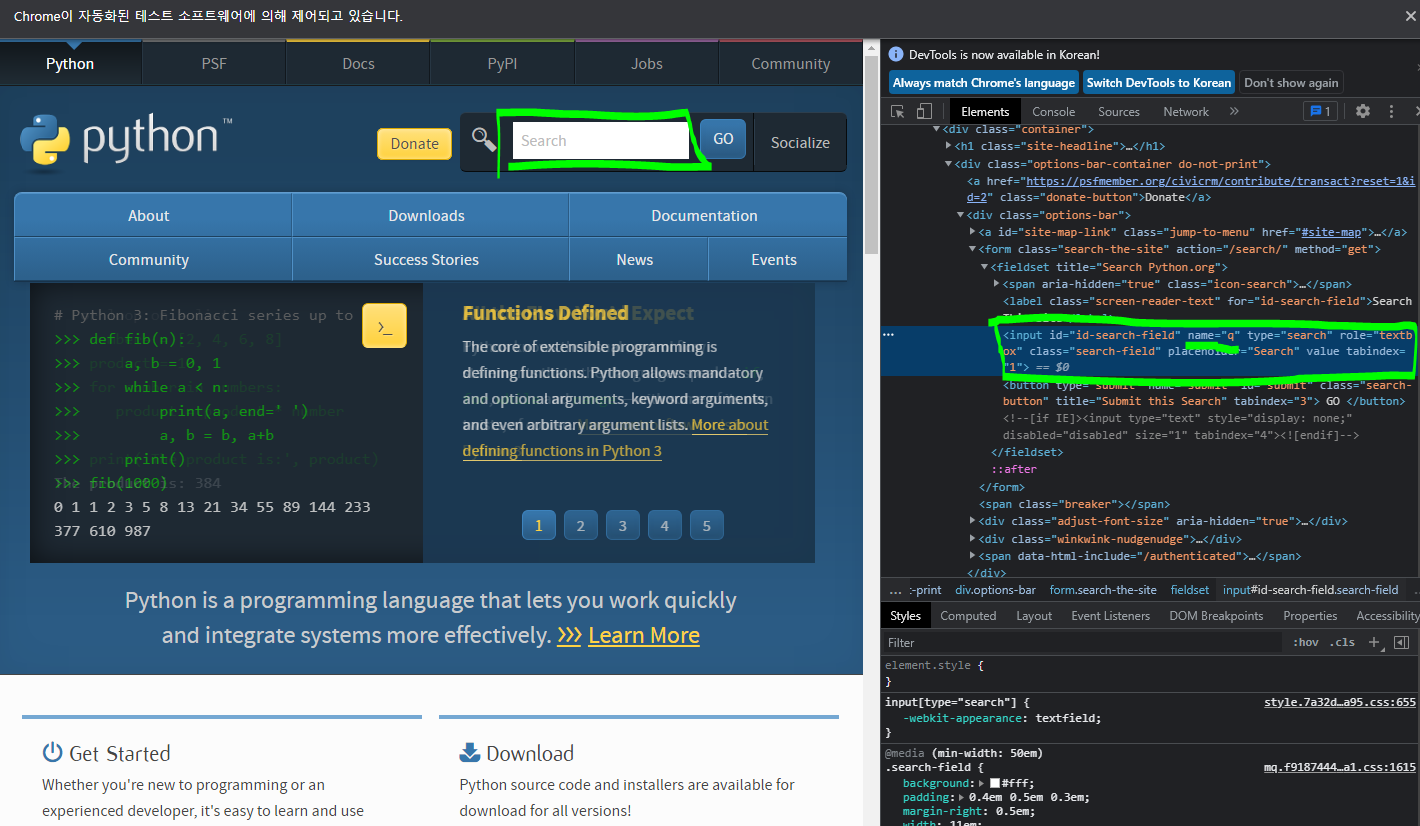1420x826 pixels.
Task: Click Always match Chrome's language
Action: click(984, 83)
